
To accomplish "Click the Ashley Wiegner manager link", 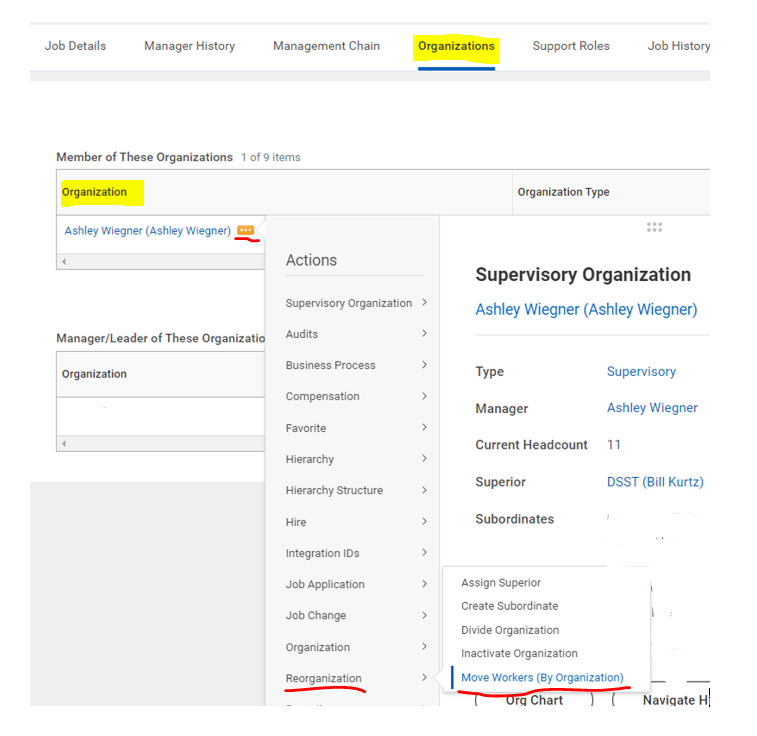I will click(x=652, y=408).
